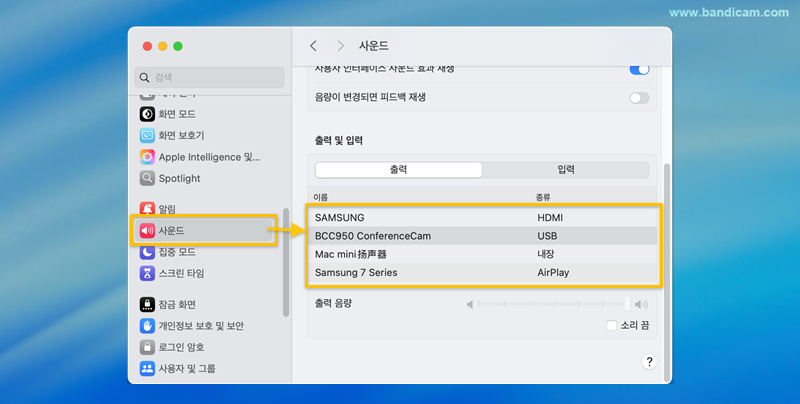Open 알림 settings label
This screenshot has width=800, height=404.
(x=167, y=209)
